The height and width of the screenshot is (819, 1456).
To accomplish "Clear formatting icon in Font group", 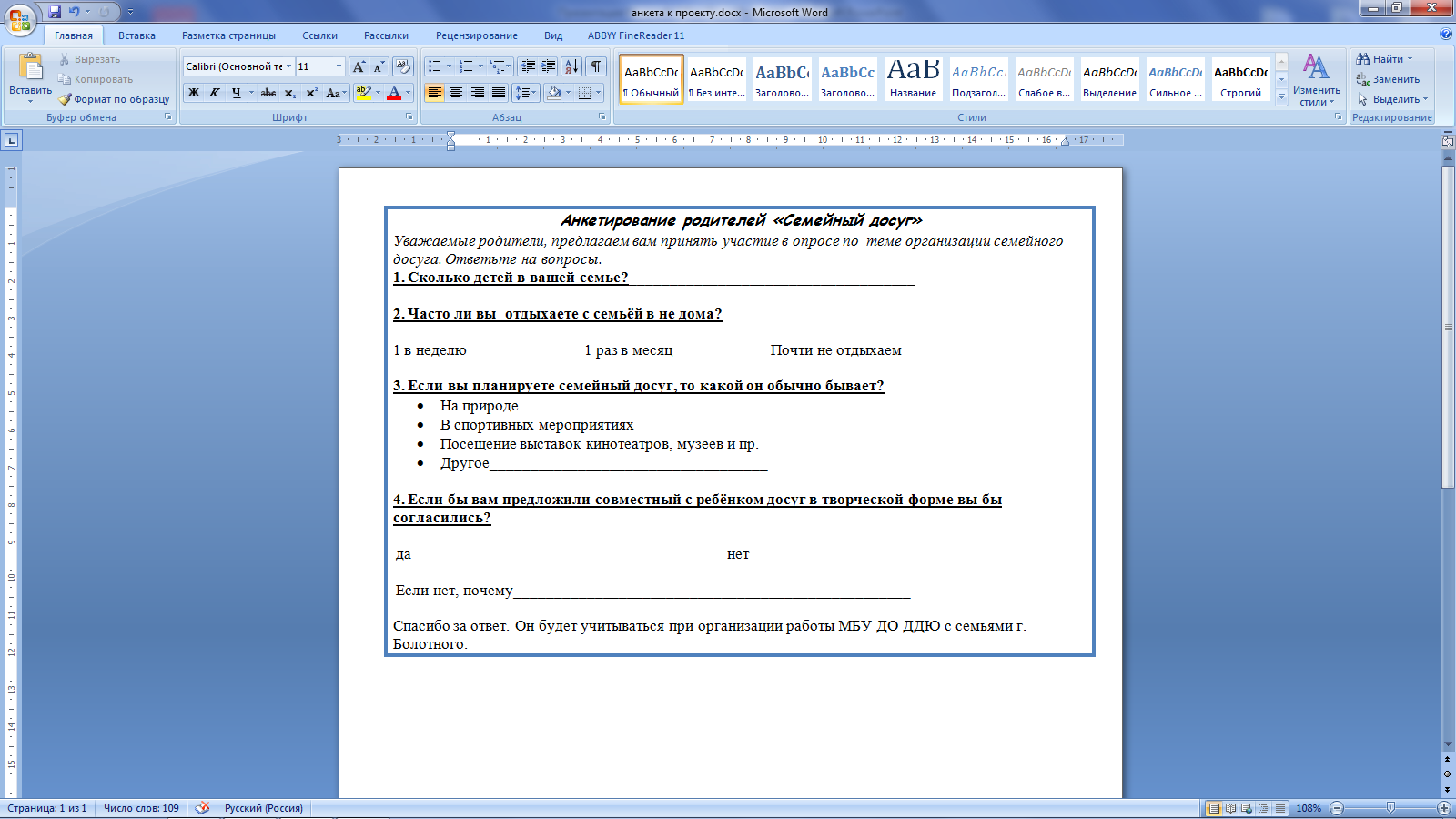I will (403, 66).
